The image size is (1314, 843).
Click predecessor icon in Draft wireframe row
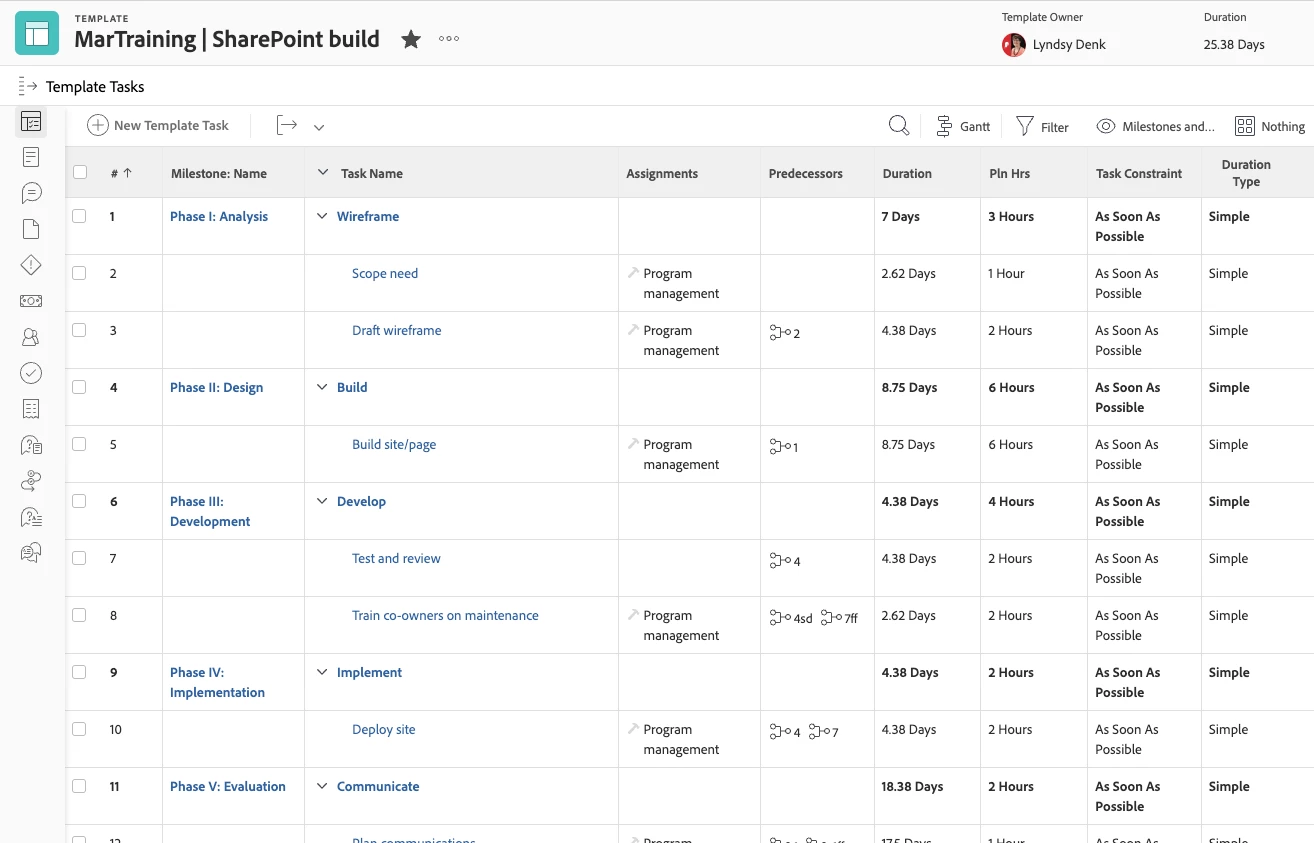tap(780, 332)
